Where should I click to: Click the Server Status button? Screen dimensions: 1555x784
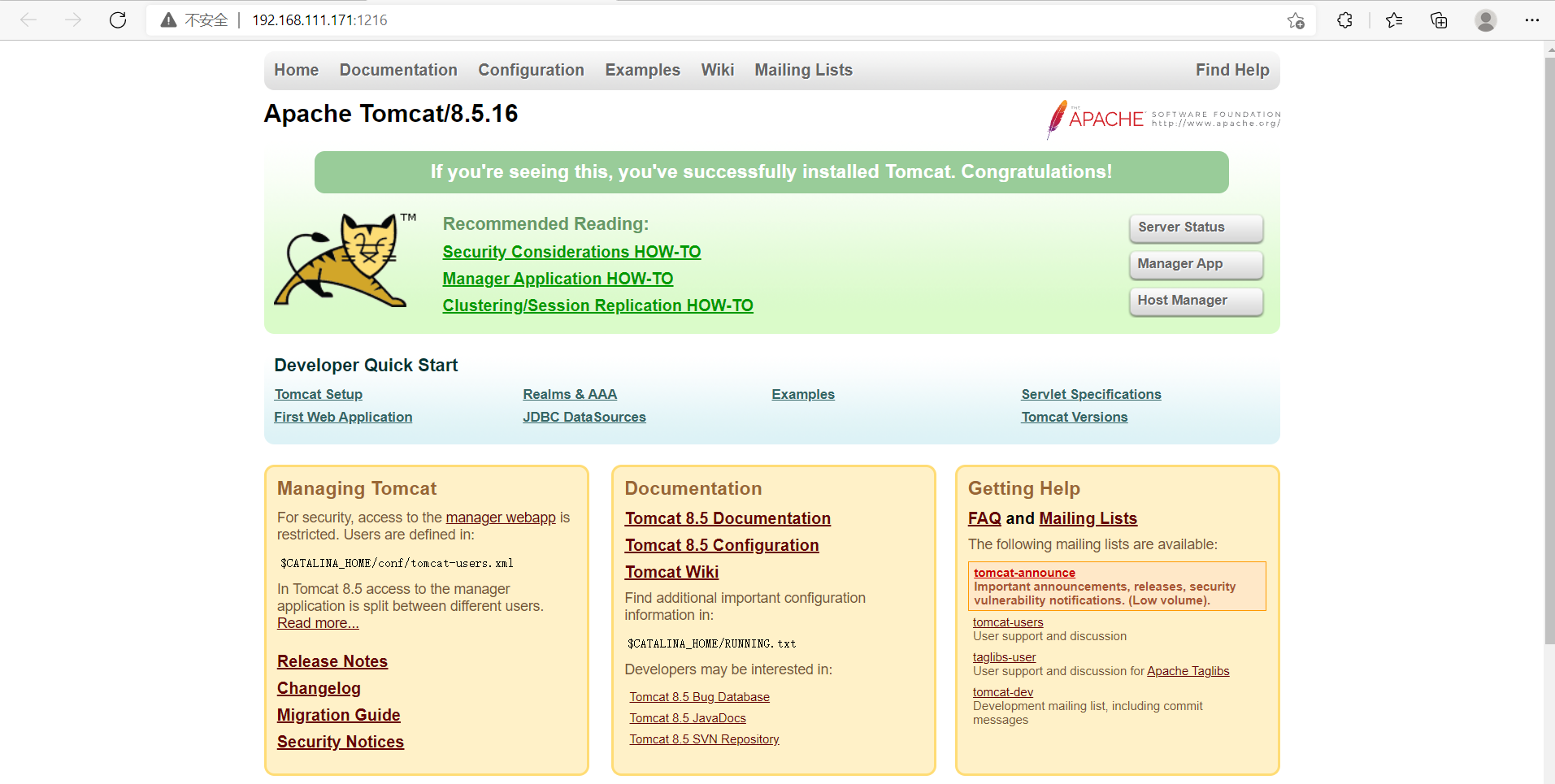point(1196,227)
